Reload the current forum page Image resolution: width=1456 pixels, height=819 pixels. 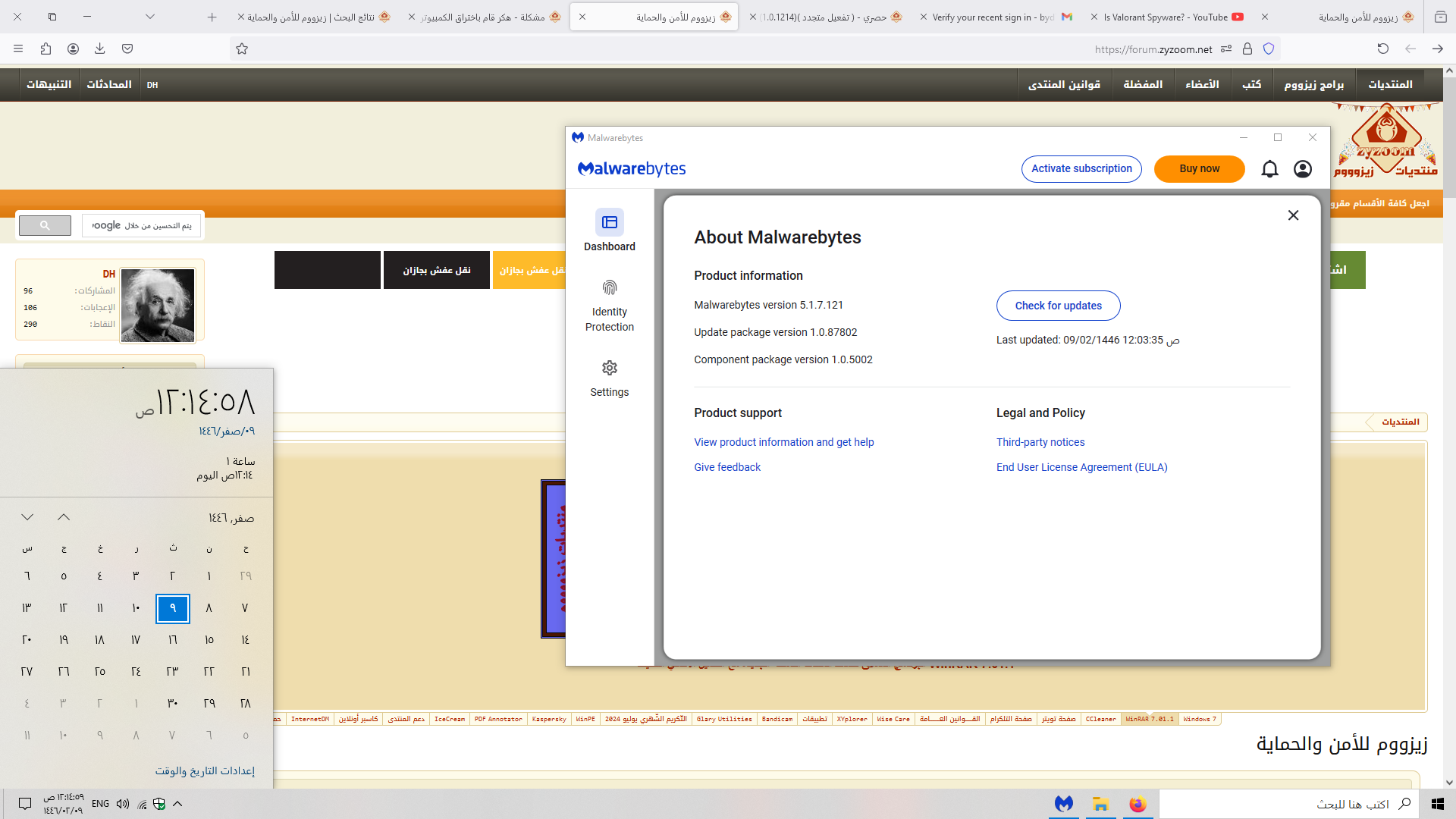(x=1383, y=49)
